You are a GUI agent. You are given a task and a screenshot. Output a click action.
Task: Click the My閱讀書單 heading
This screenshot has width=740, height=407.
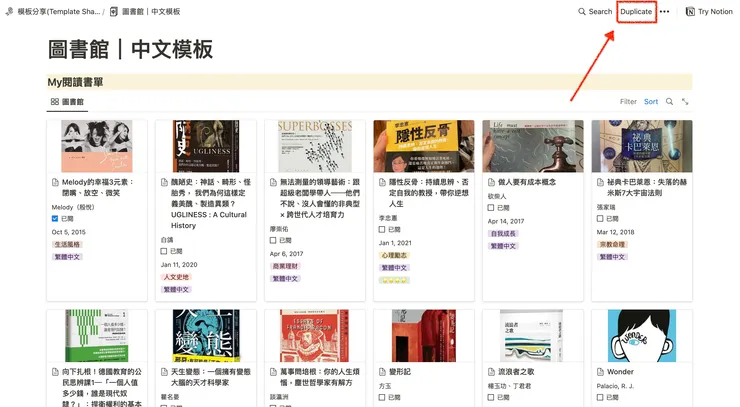coord(75,82)
